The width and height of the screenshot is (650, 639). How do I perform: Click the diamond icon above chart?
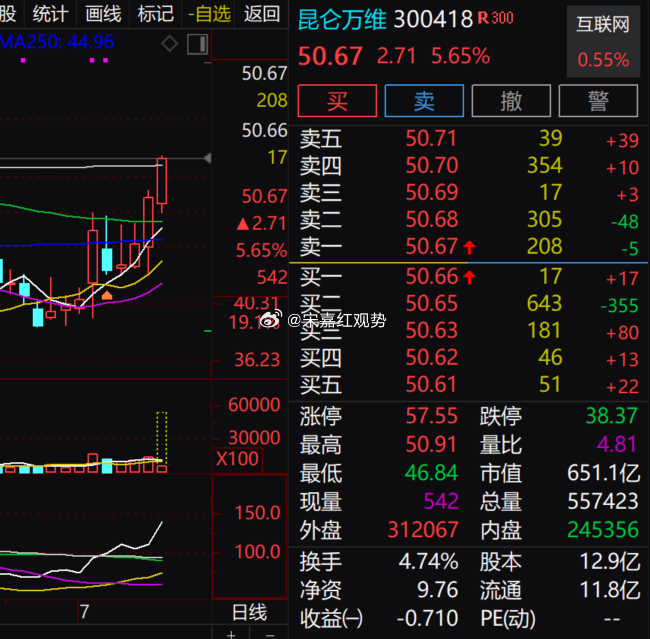(x=170, y=43)
